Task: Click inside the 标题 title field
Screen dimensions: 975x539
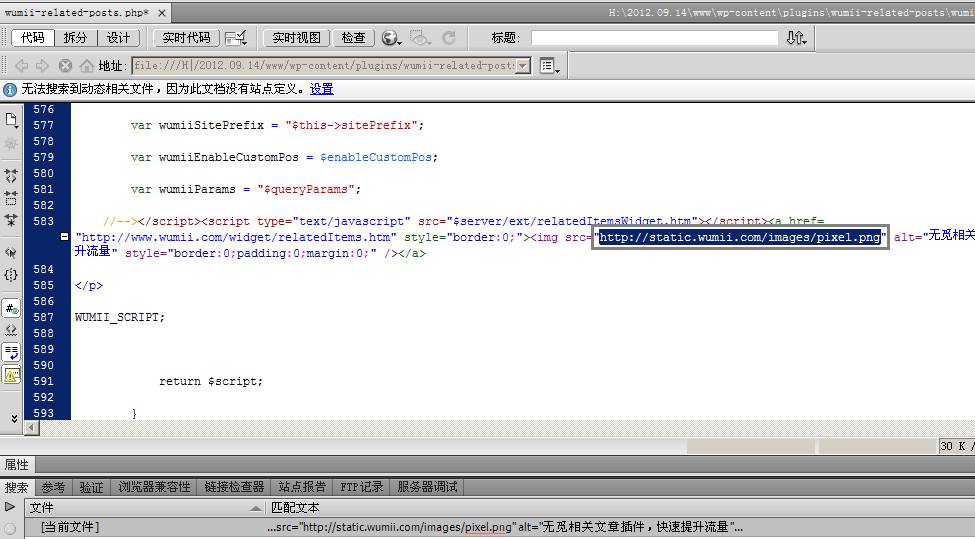Action: [655, 38]
